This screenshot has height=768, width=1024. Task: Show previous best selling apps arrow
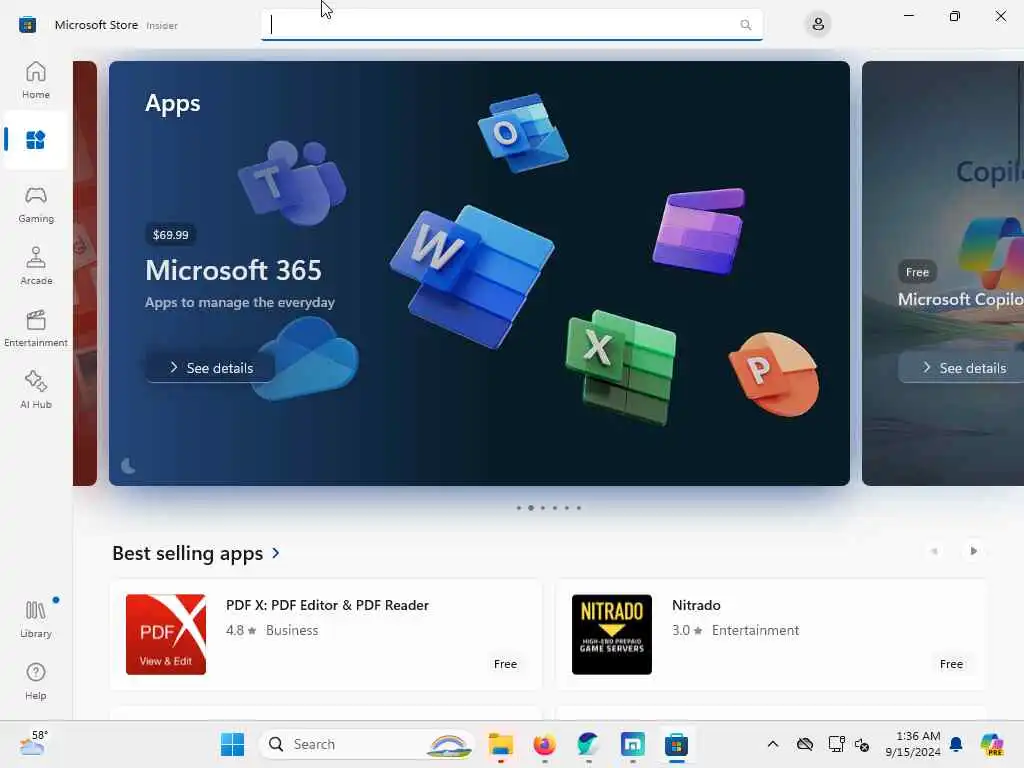click(x=934, y=551)
